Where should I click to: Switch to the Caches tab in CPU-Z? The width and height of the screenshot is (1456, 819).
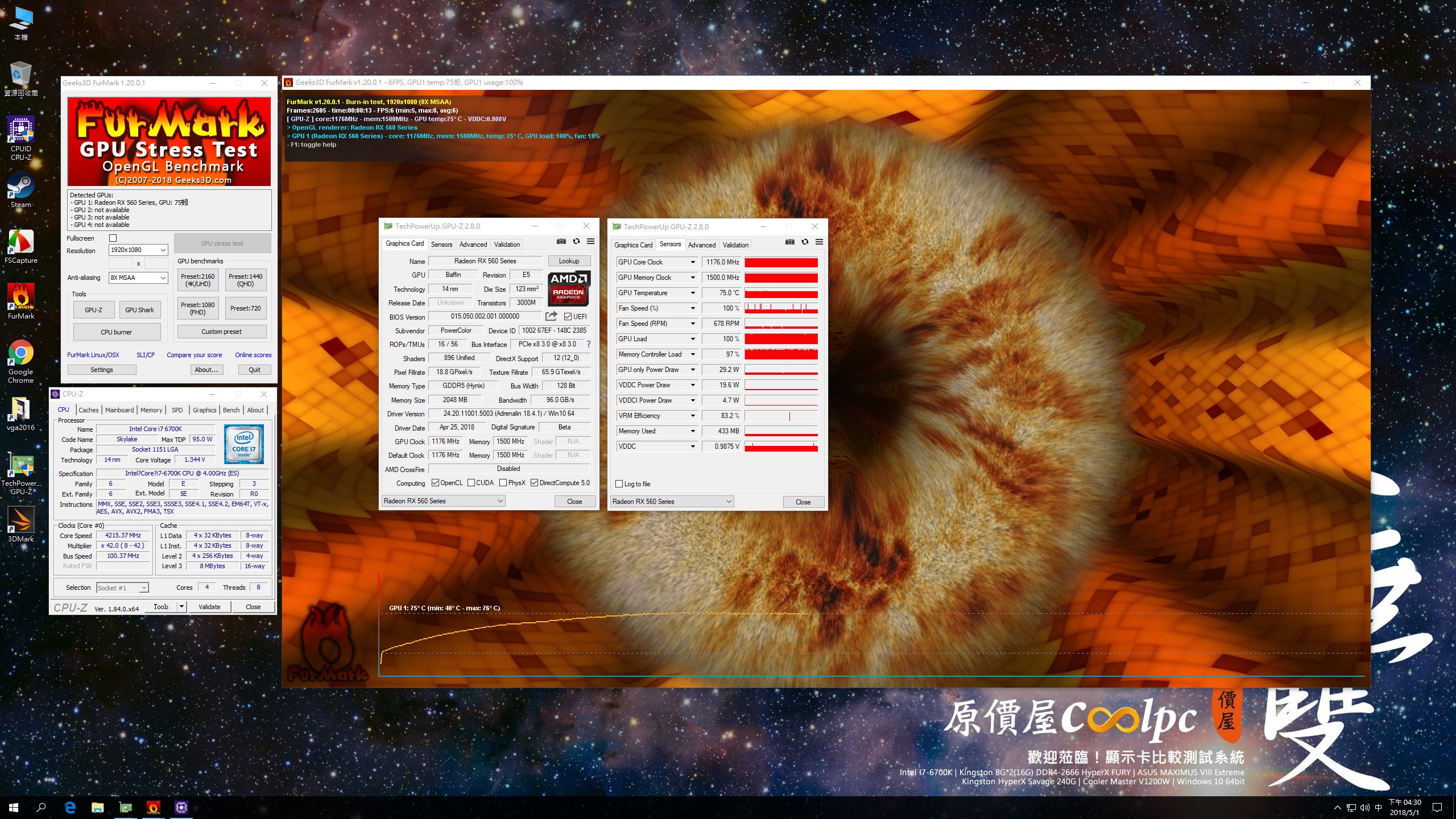tap(88, 410)
